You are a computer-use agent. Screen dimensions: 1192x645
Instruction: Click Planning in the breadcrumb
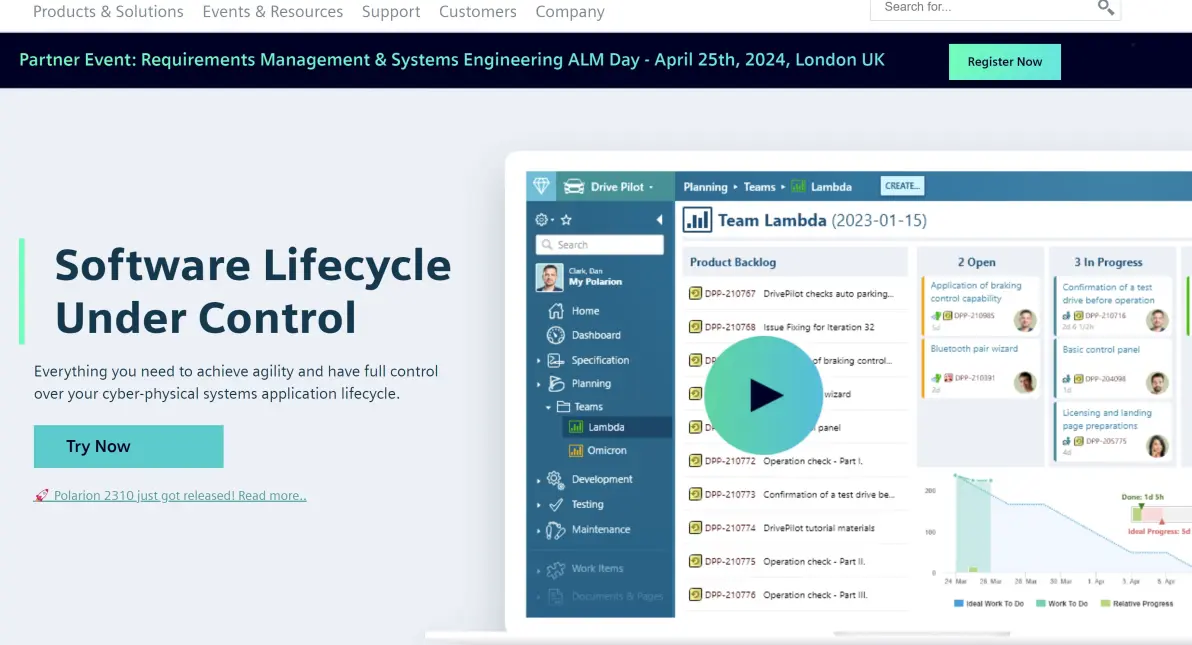[x=705, y=186]
